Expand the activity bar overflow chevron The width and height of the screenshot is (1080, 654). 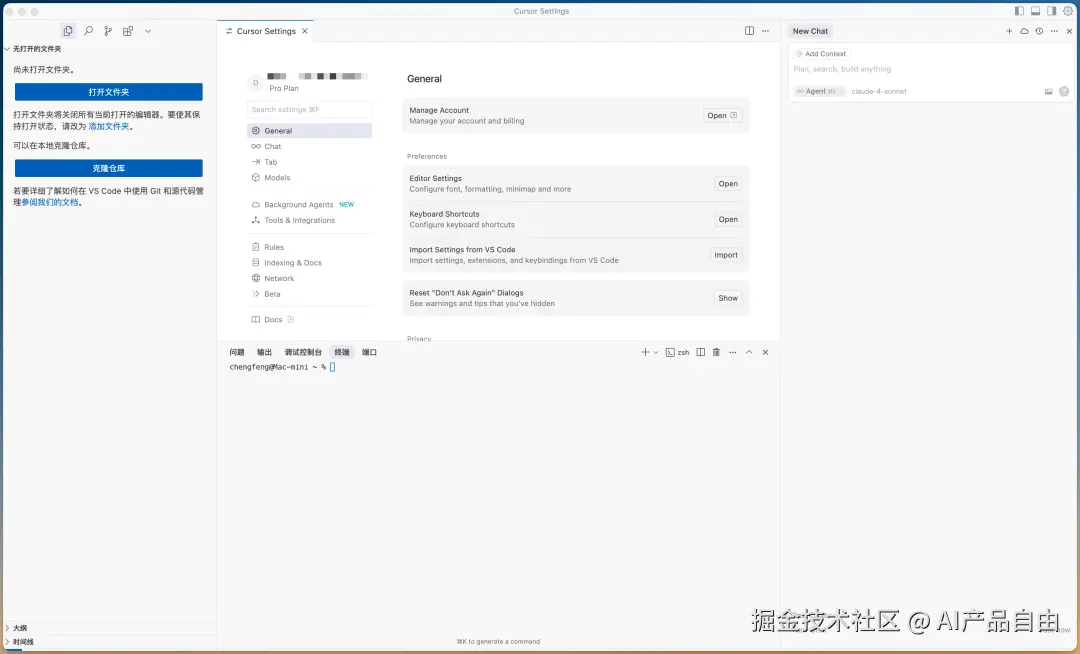[148, 31]
